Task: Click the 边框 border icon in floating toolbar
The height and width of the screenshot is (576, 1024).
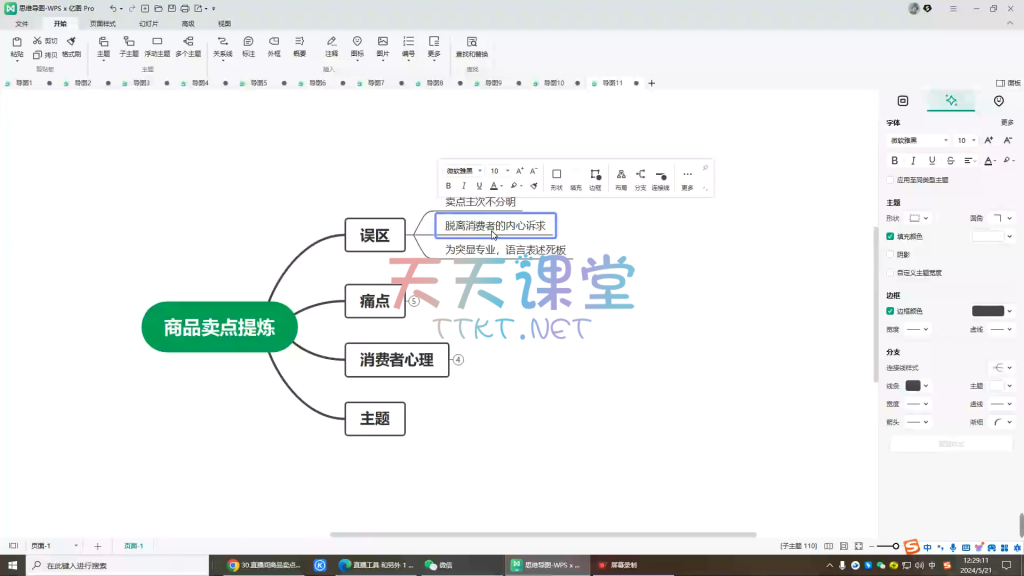Action: point(595,178)
